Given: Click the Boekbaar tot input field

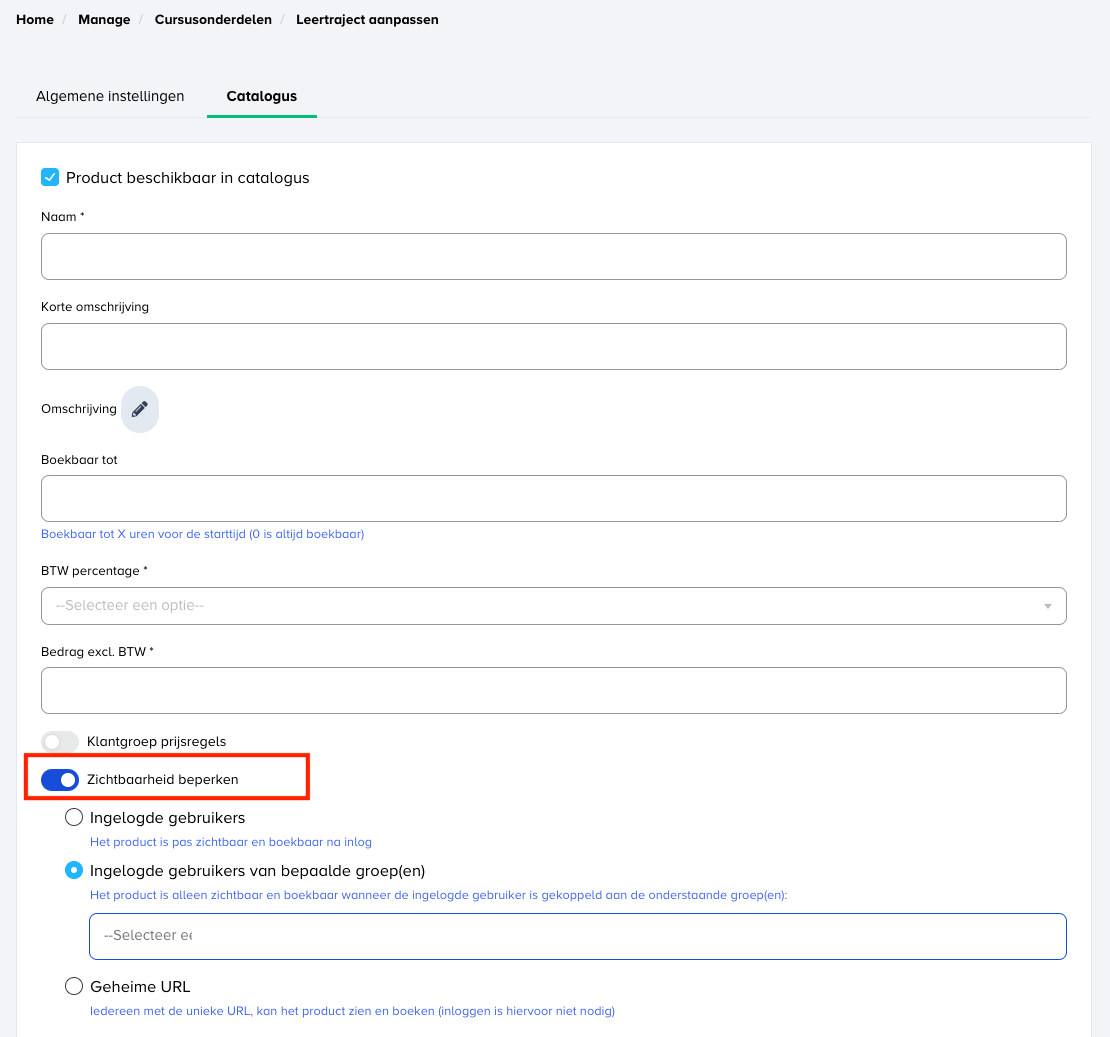Looking at the screenshot, I should (553, 498).
